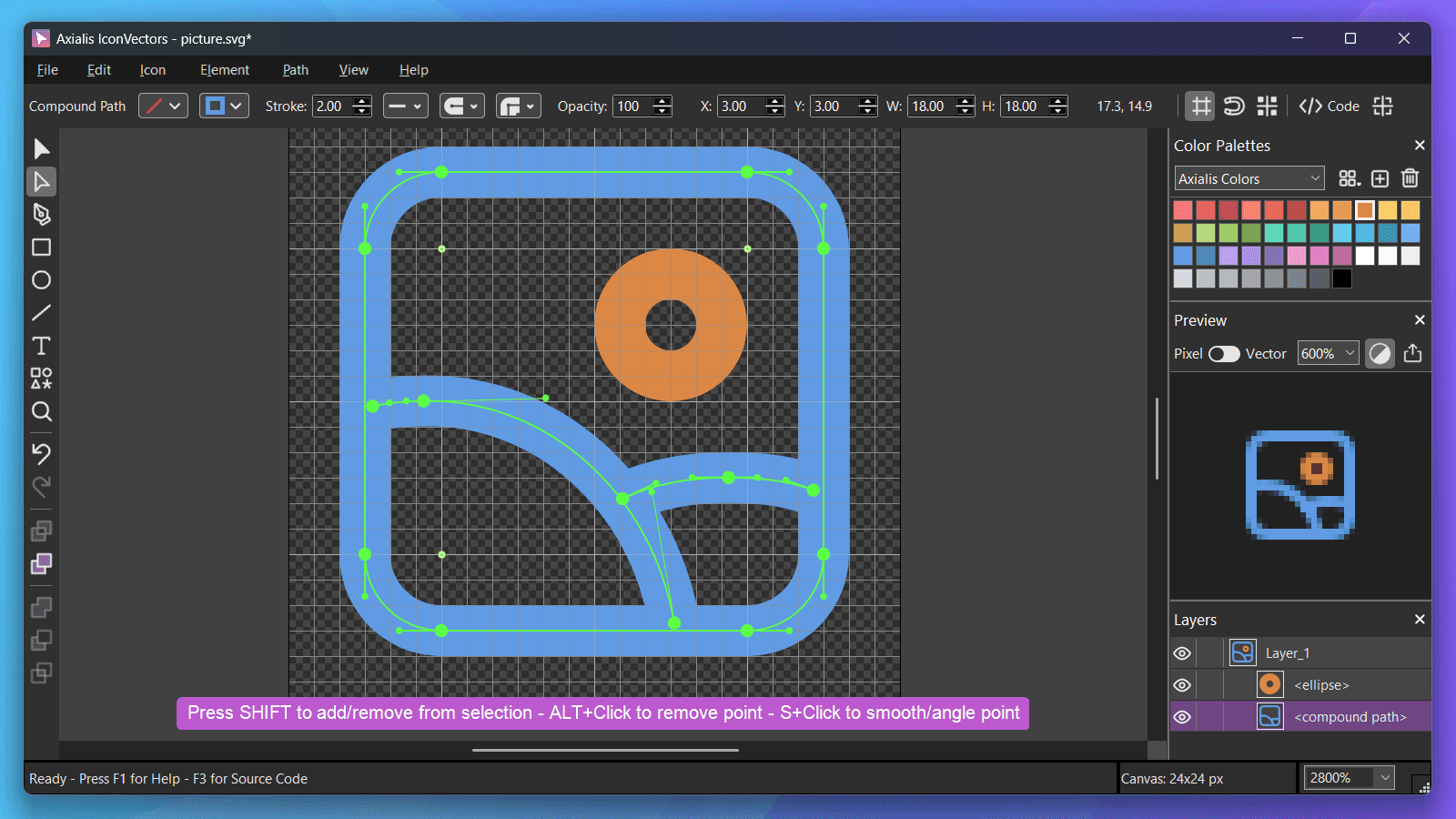Click the canvas vertical scrollbar

point(1157,439)
